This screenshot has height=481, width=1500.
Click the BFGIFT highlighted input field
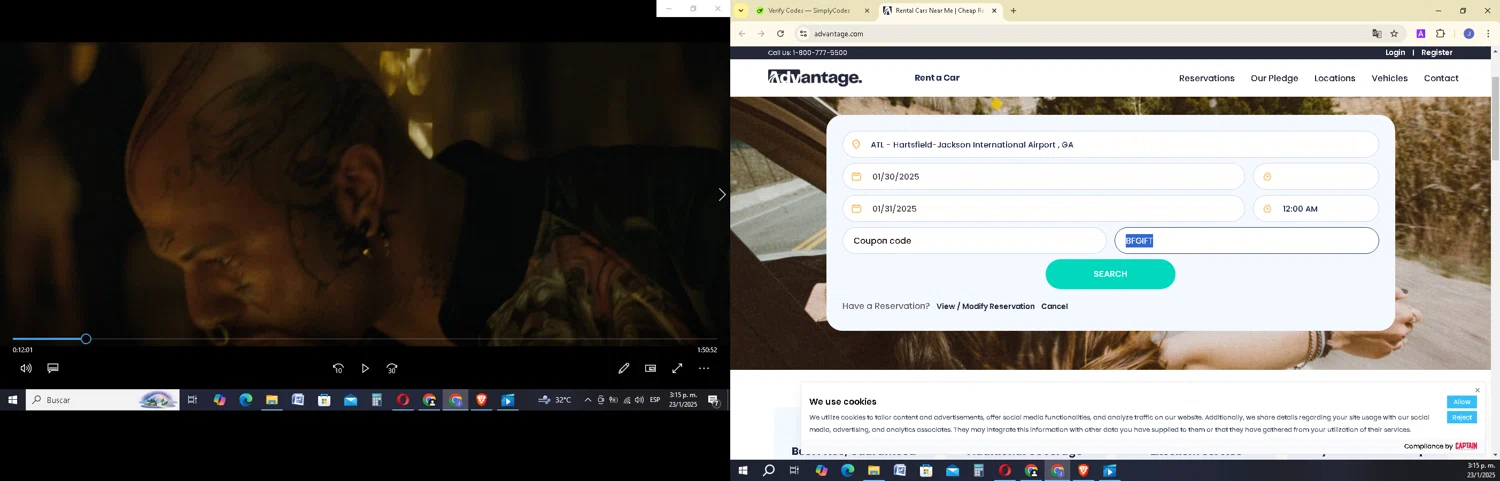coord(1246,241)
